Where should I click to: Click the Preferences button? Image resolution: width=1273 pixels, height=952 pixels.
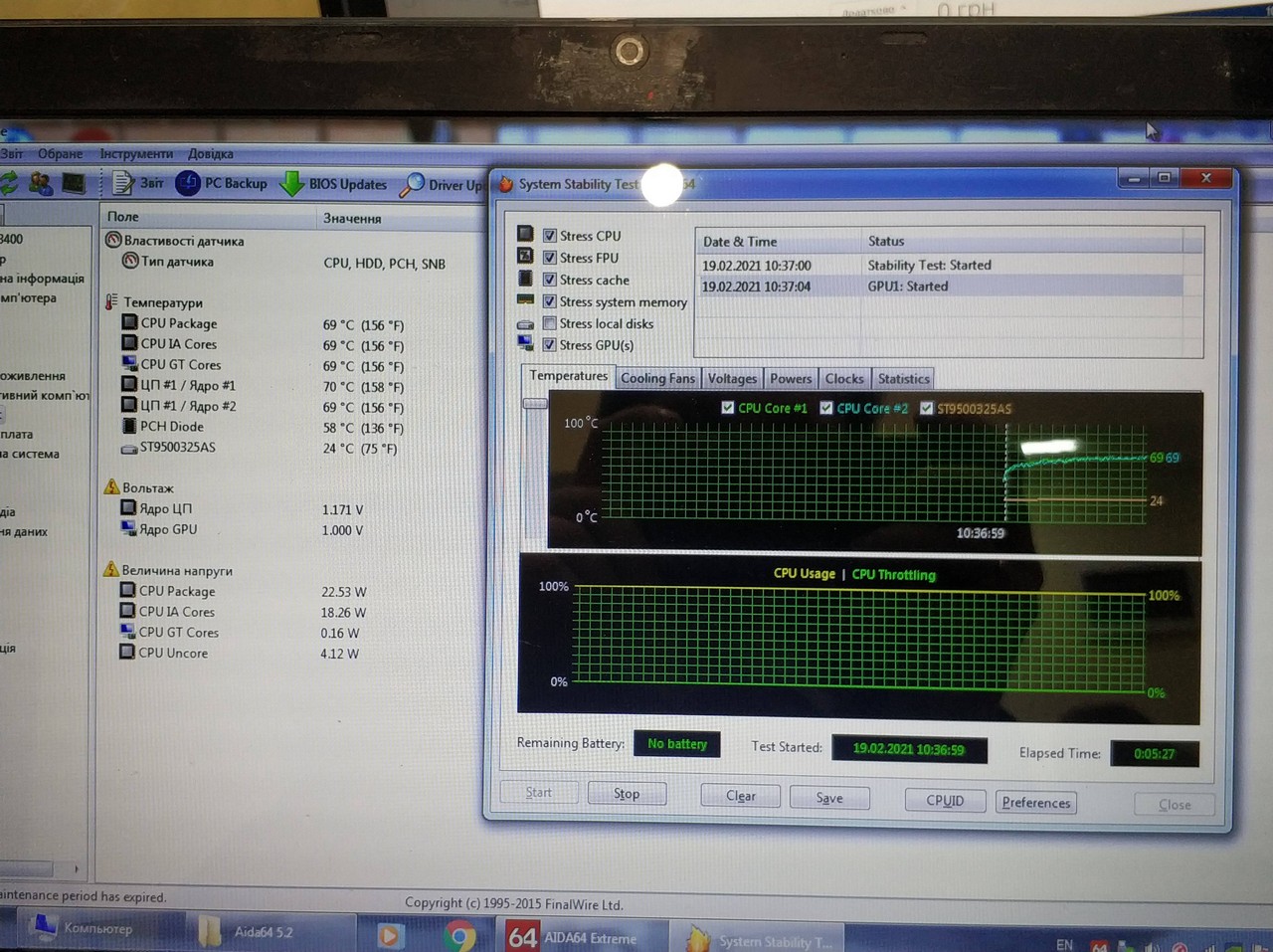click(x=1035, y=803)
